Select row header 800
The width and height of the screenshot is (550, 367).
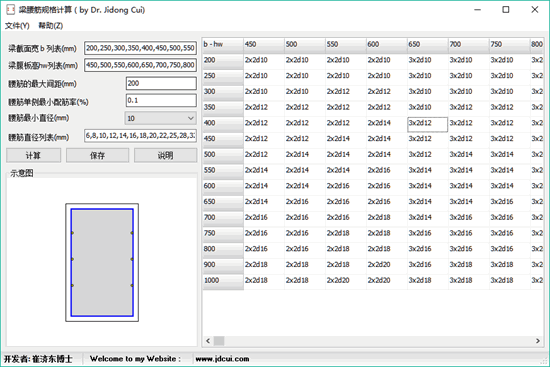pyautogui.click(x=223, y=250)
